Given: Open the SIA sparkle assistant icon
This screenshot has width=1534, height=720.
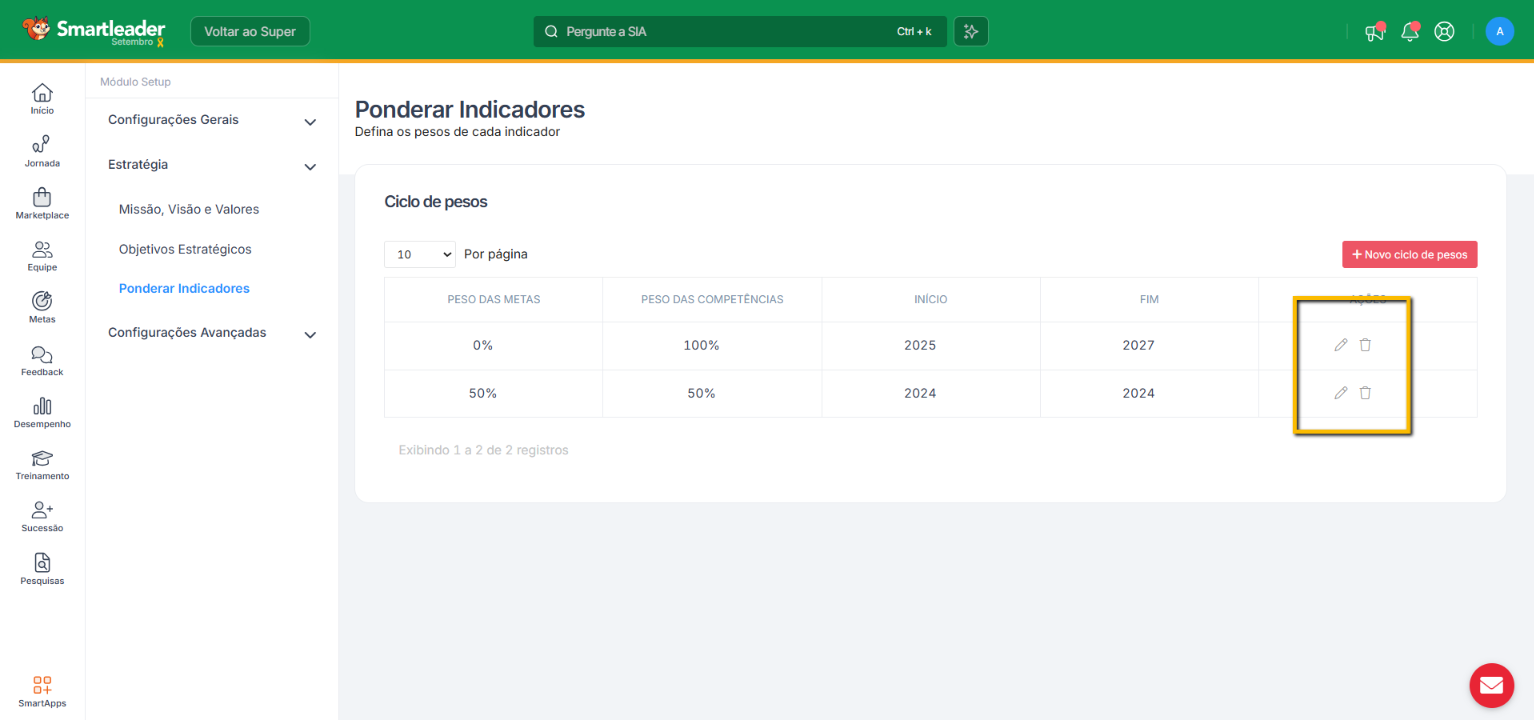Looking at the screenshot, I should (970, 31).
